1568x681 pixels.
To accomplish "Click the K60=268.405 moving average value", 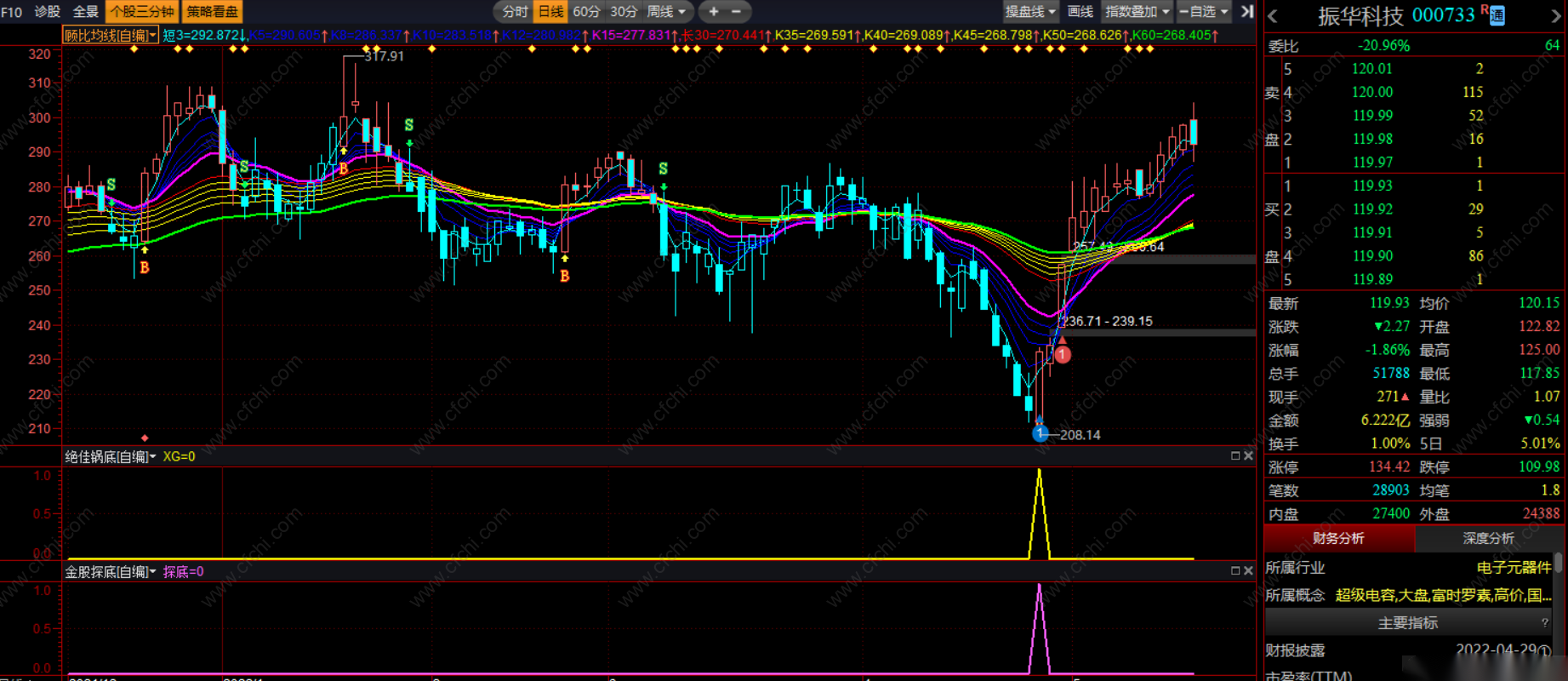I will [x=1172, y=35].
